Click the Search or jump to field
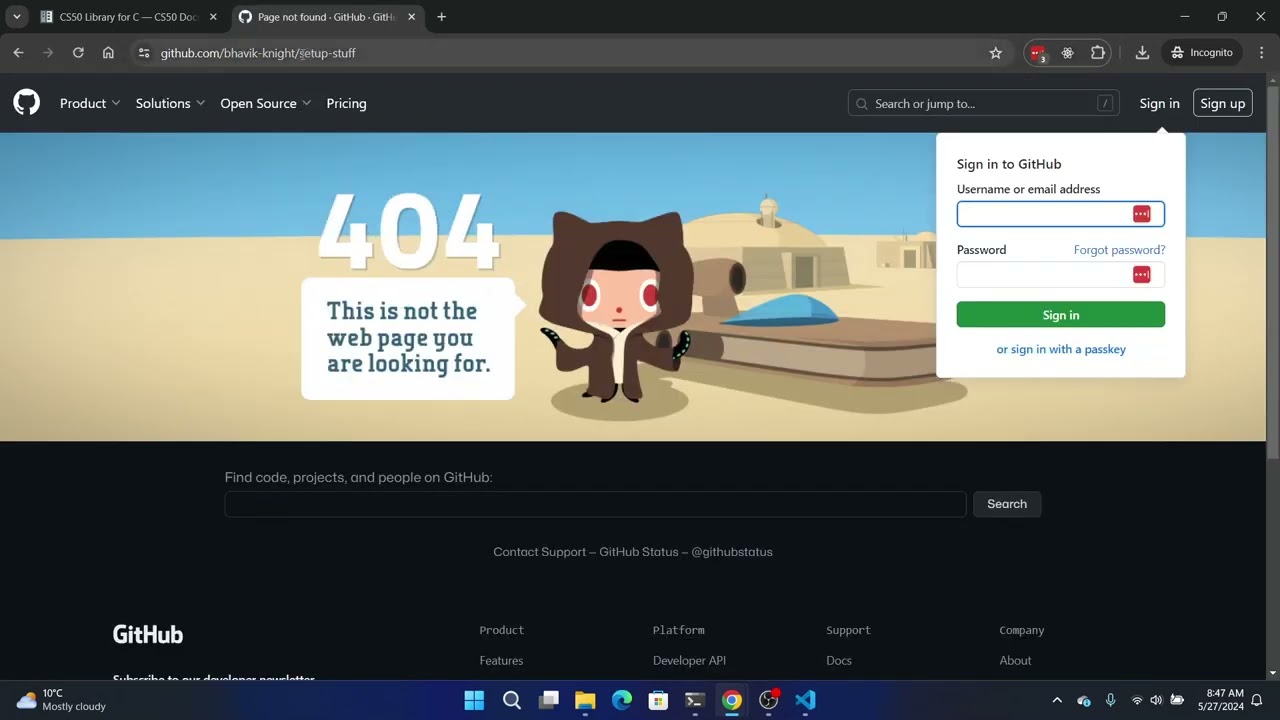 pos(984,103)
